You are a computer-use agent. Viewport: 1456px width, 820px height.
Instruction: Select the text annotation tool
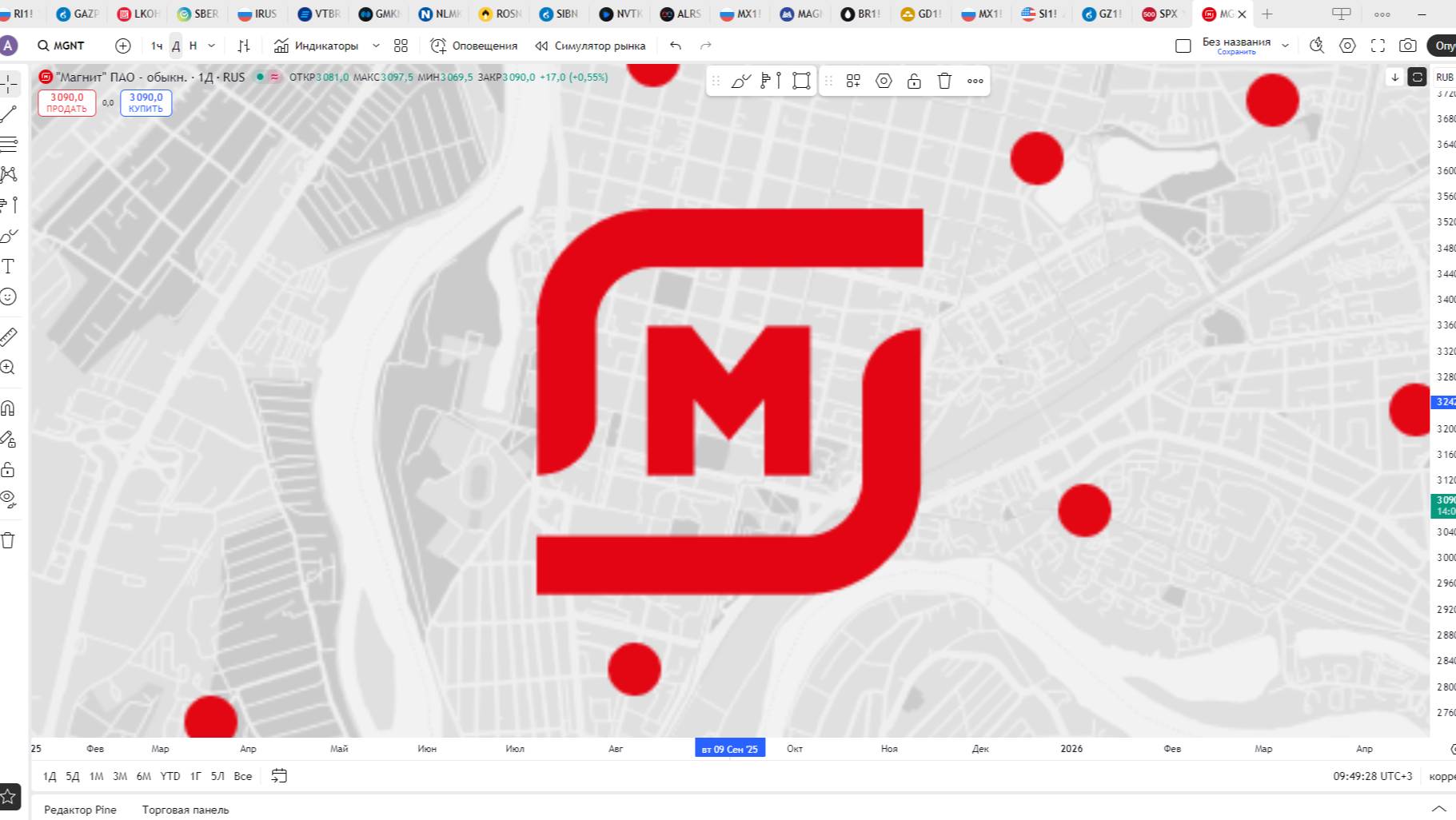point(9,266)
